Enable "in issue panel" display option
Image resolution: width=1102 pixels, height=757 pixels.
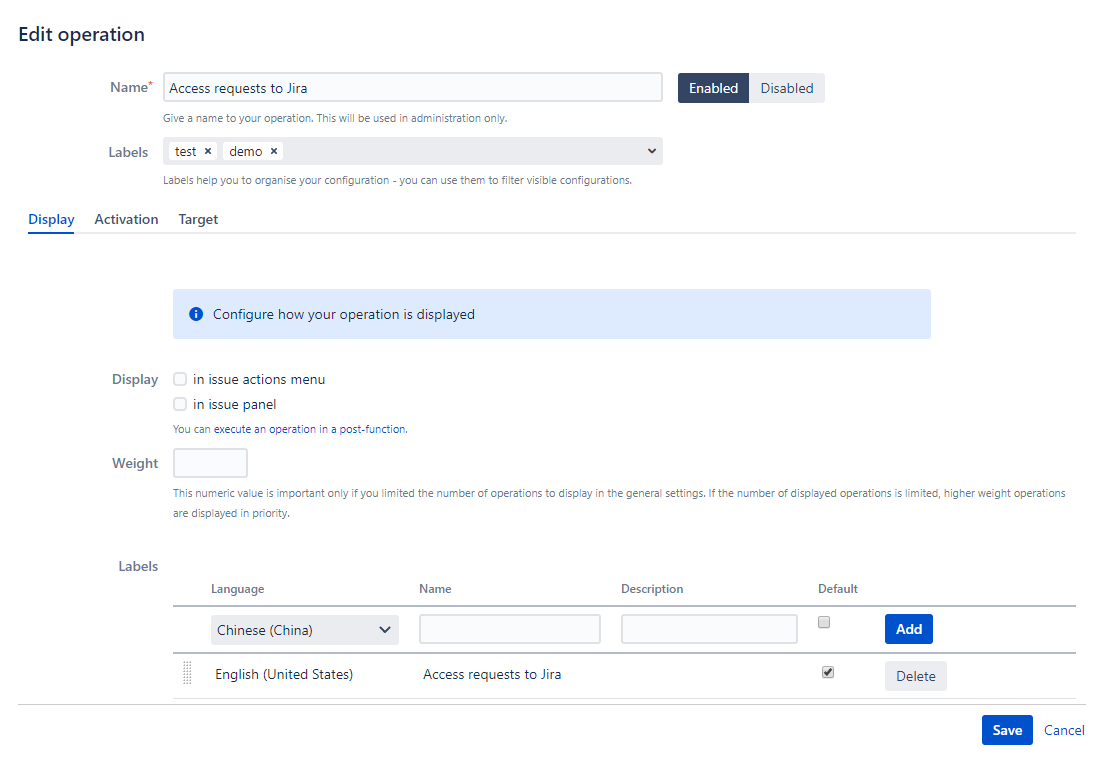[179, 403]
